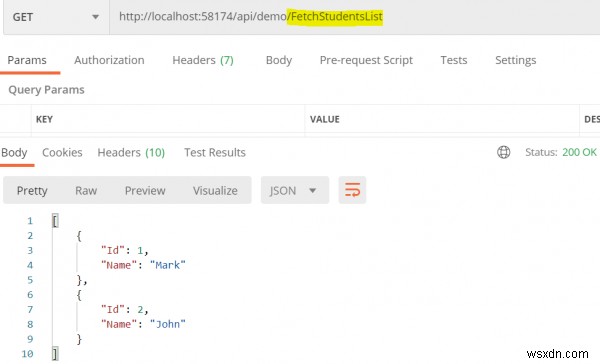Select the Raw view mode
This screenshot has height=364, width=600.
tap(86, 191)
